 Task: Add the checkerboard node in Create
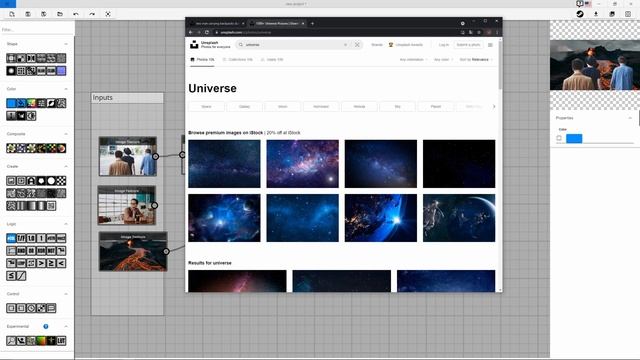(61, 180)
